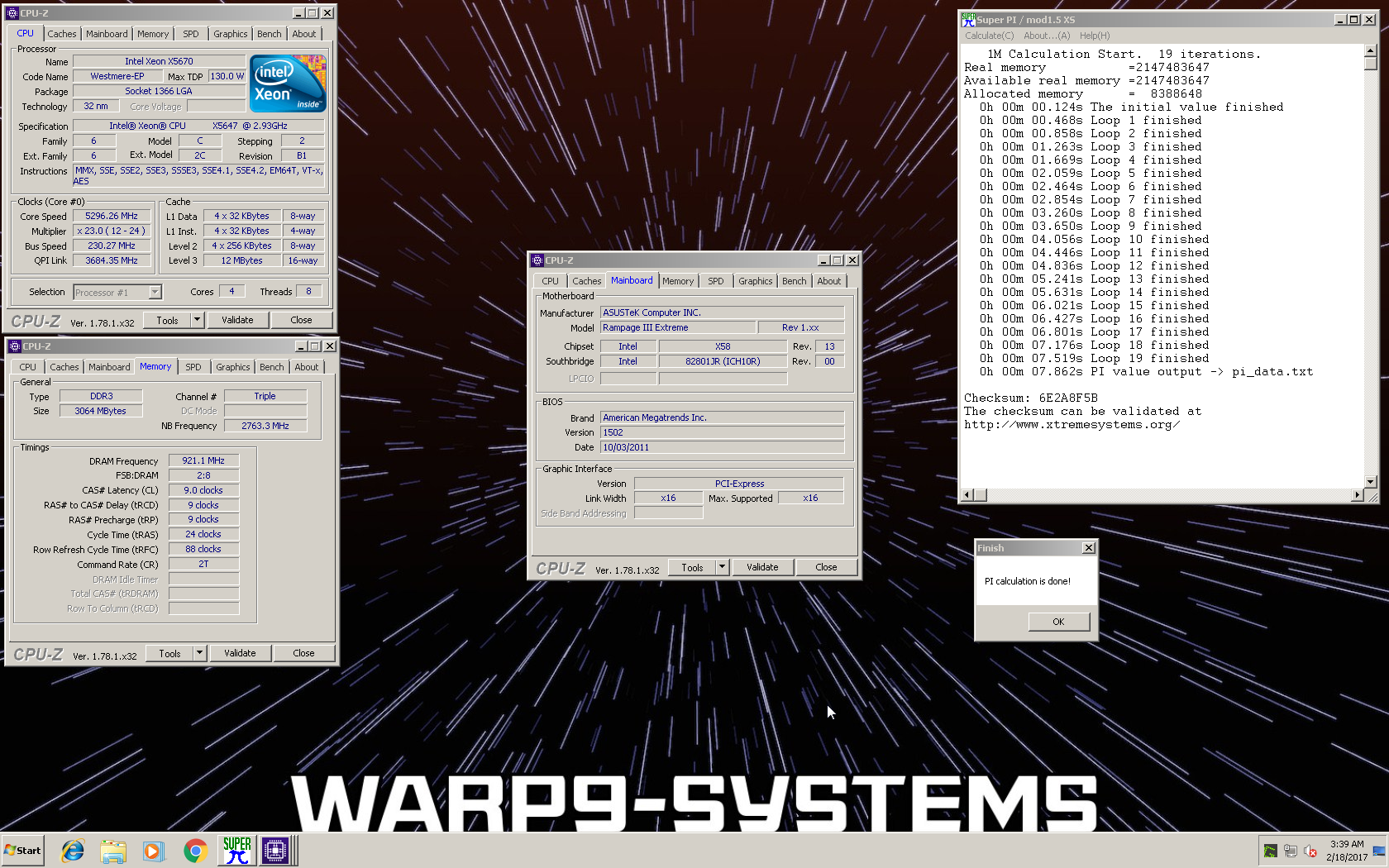Expand Tools dropdown arrow in Mainboard window
1389x868 pixels.
(722, 567)
